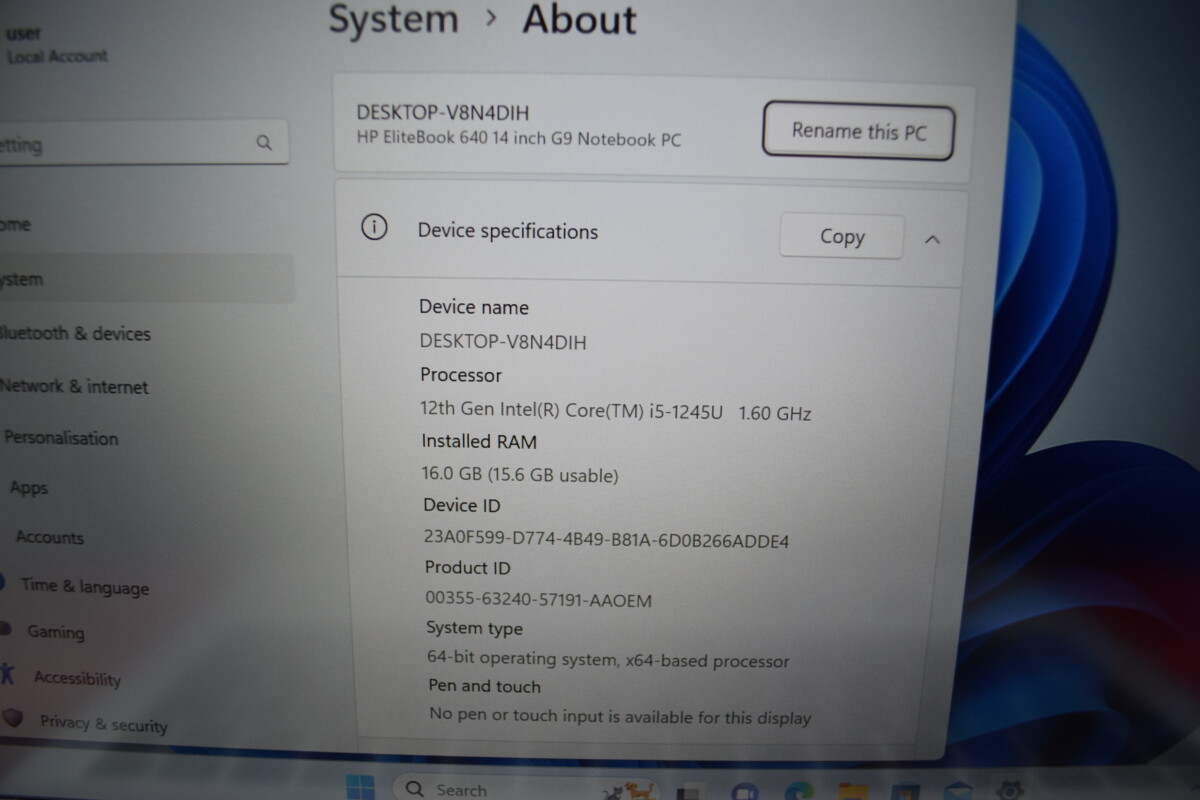
Task: Click the Device specifications heading
Action: (x=508, y=231)
